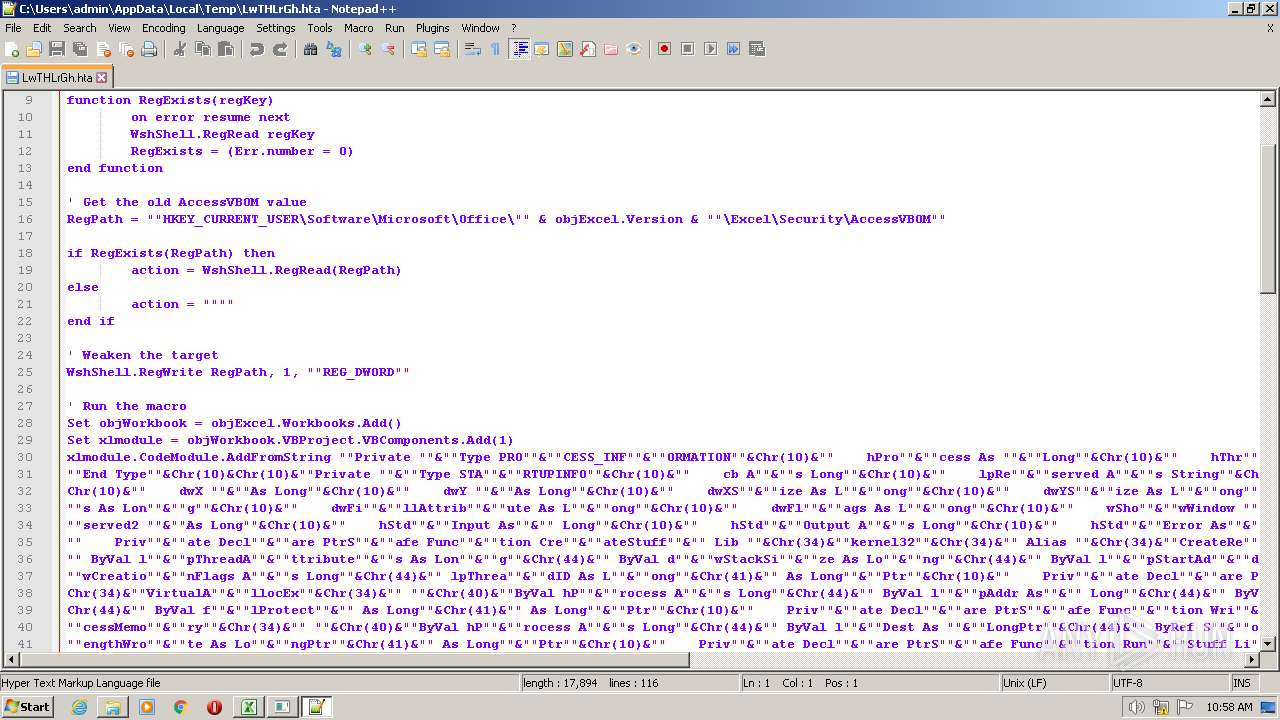Toggle Folder as Workspace icon
The image size is (1280, 720).
coord(611,49)
